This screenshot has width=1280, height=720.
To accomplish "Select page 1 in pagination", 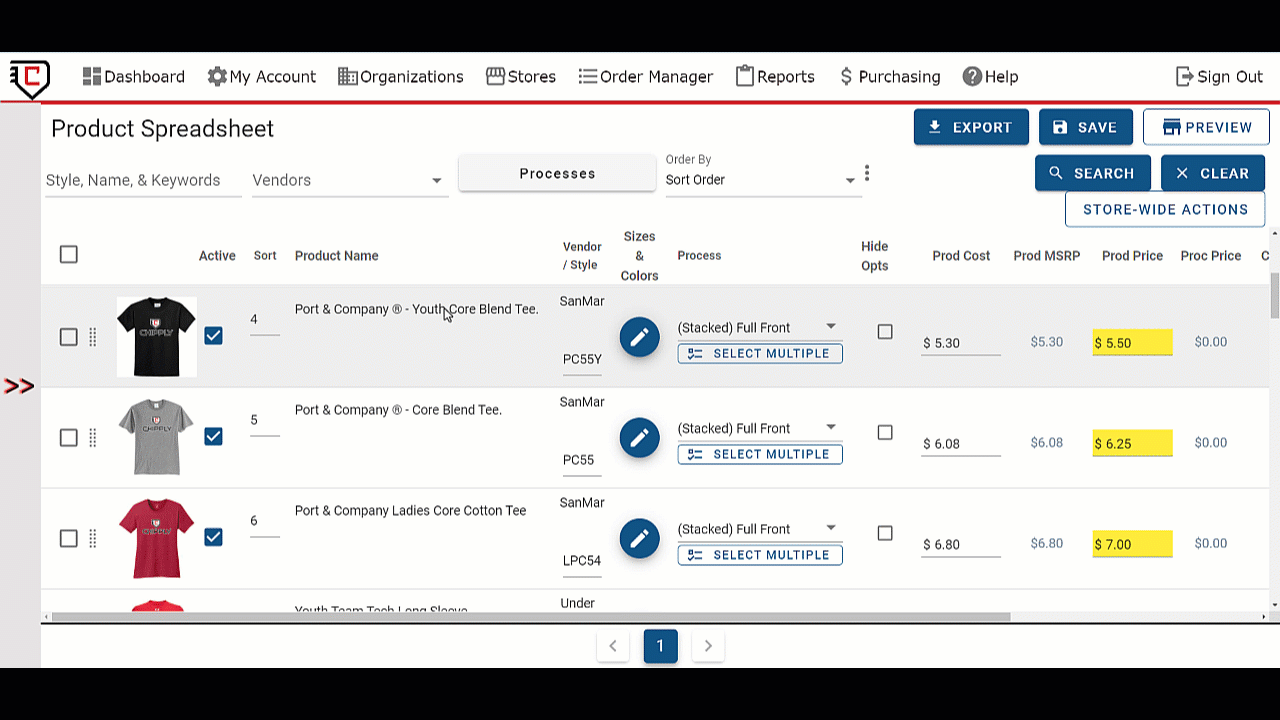I will click(x=660, y=646).
